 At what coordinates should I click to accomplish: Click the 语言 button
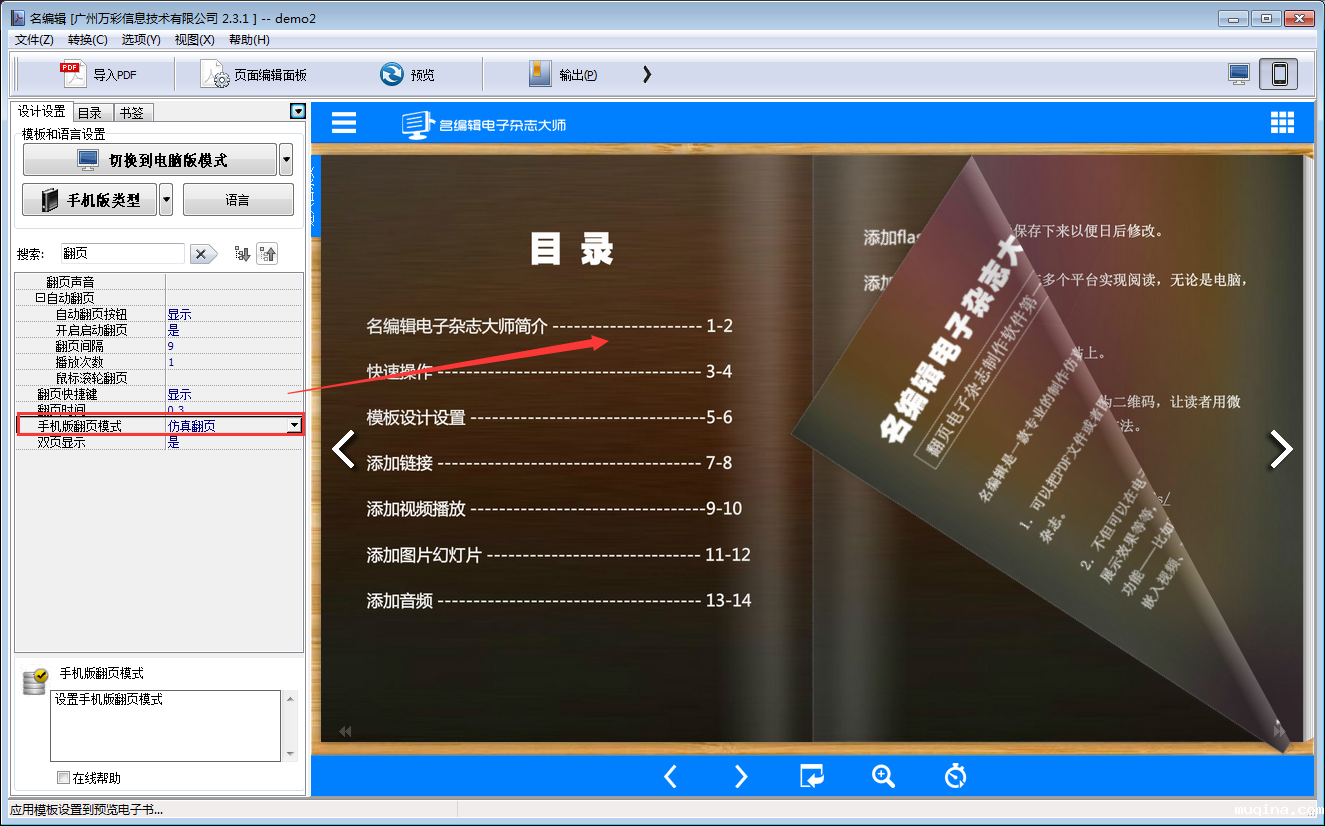click(238, 200)
